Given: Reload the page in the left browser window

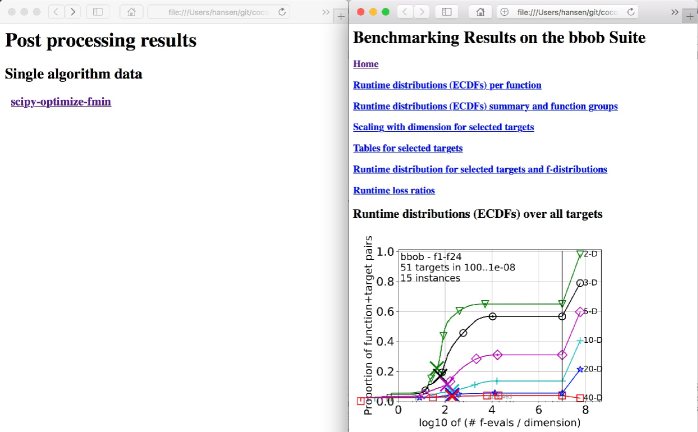Looking at the screenshot, I should coord(283,11).
